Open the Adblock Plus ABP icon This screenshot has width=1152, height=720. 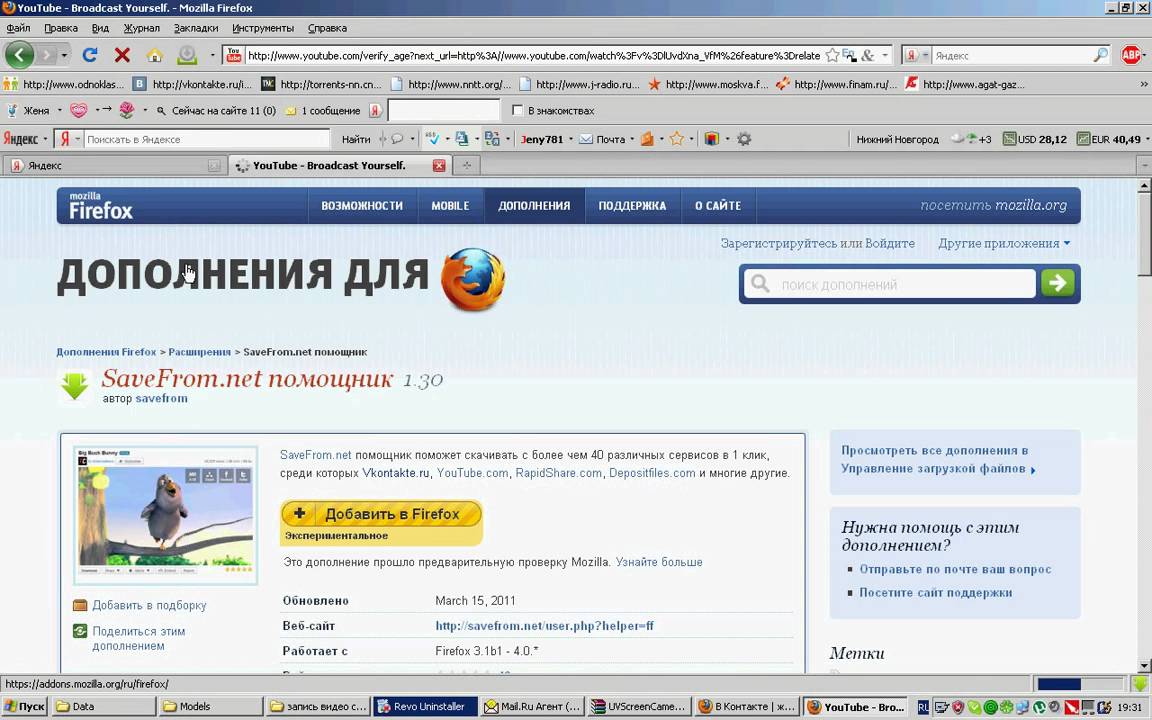1131,55
